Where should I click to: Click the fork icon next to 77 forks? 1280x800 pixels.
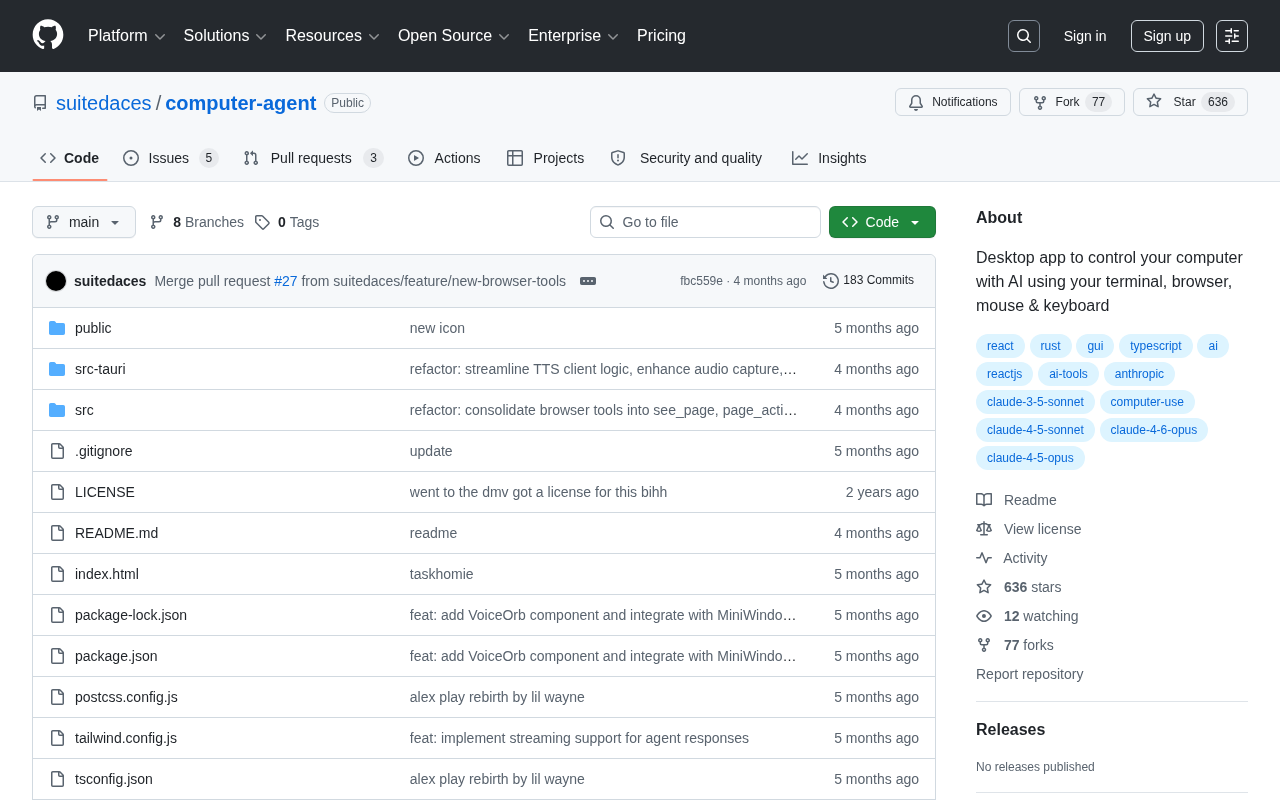[984, 645]
